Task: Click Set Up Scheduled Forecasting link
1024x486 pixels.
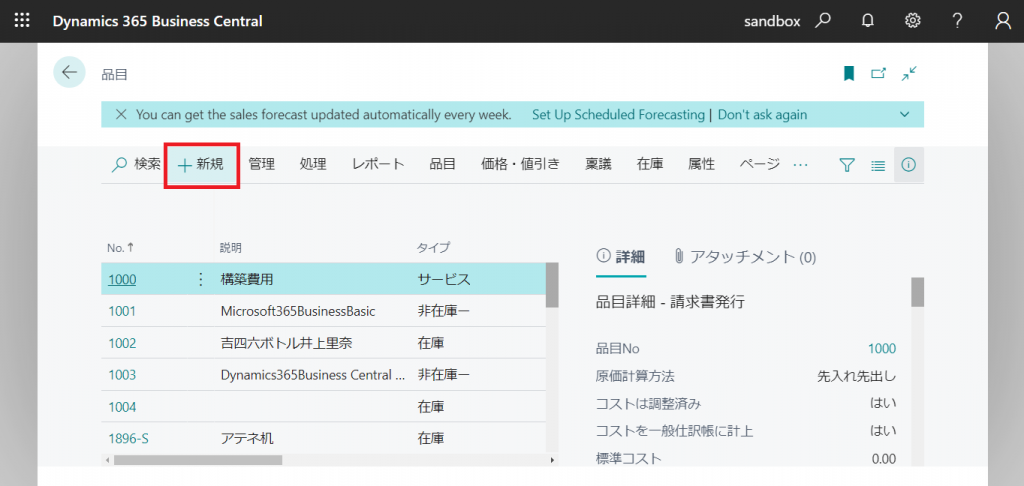Action: 618,114
